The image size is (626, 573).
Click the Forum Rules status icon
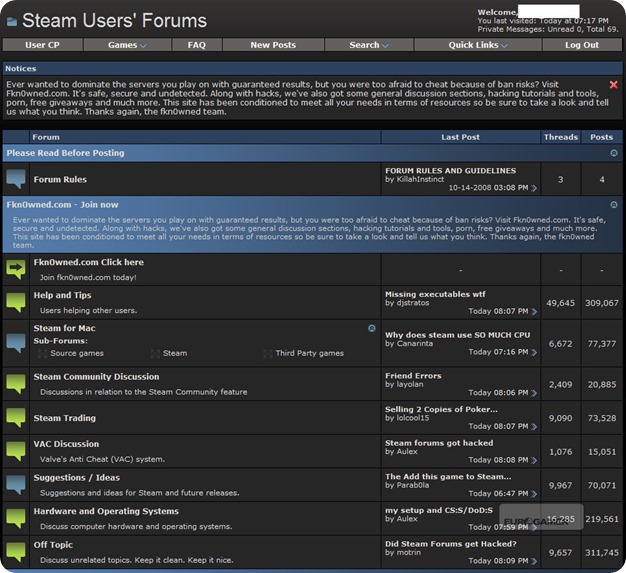click(x=16, y=180)
